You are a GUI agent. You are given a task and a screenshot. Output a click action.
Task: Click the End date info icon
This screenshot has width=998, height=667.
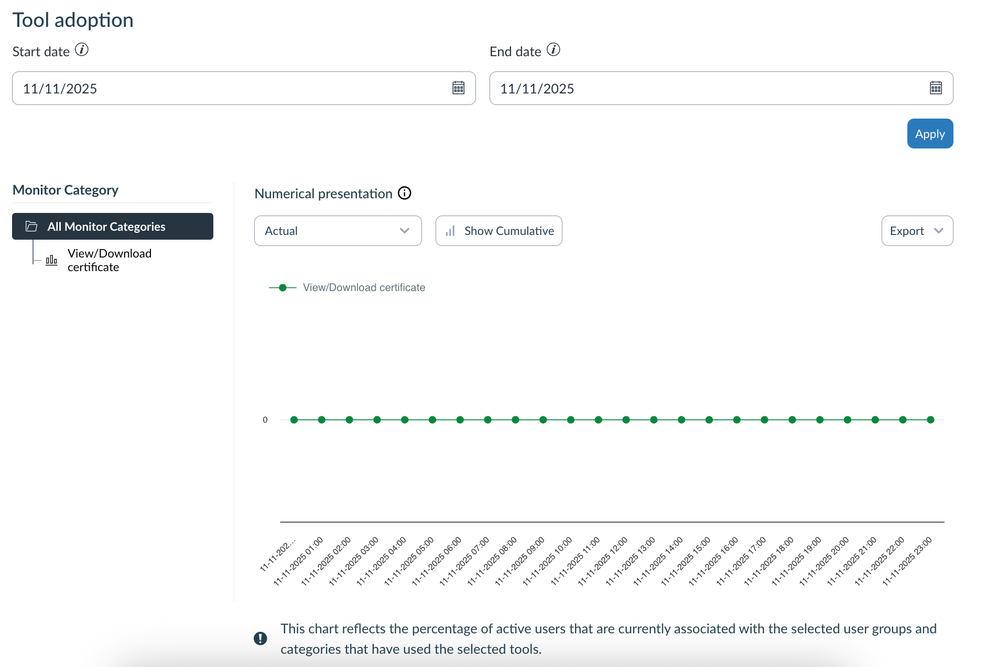click(553, 50)
